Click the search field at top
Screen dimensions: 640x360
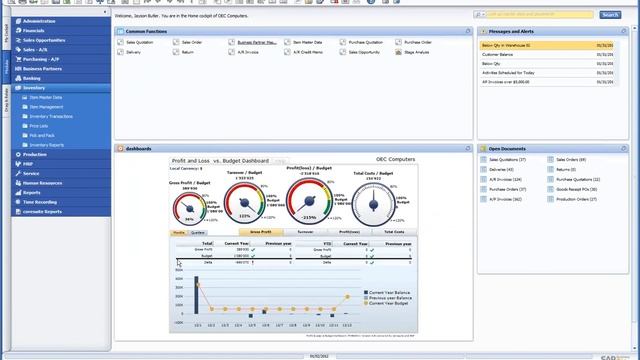click(540, 15)
